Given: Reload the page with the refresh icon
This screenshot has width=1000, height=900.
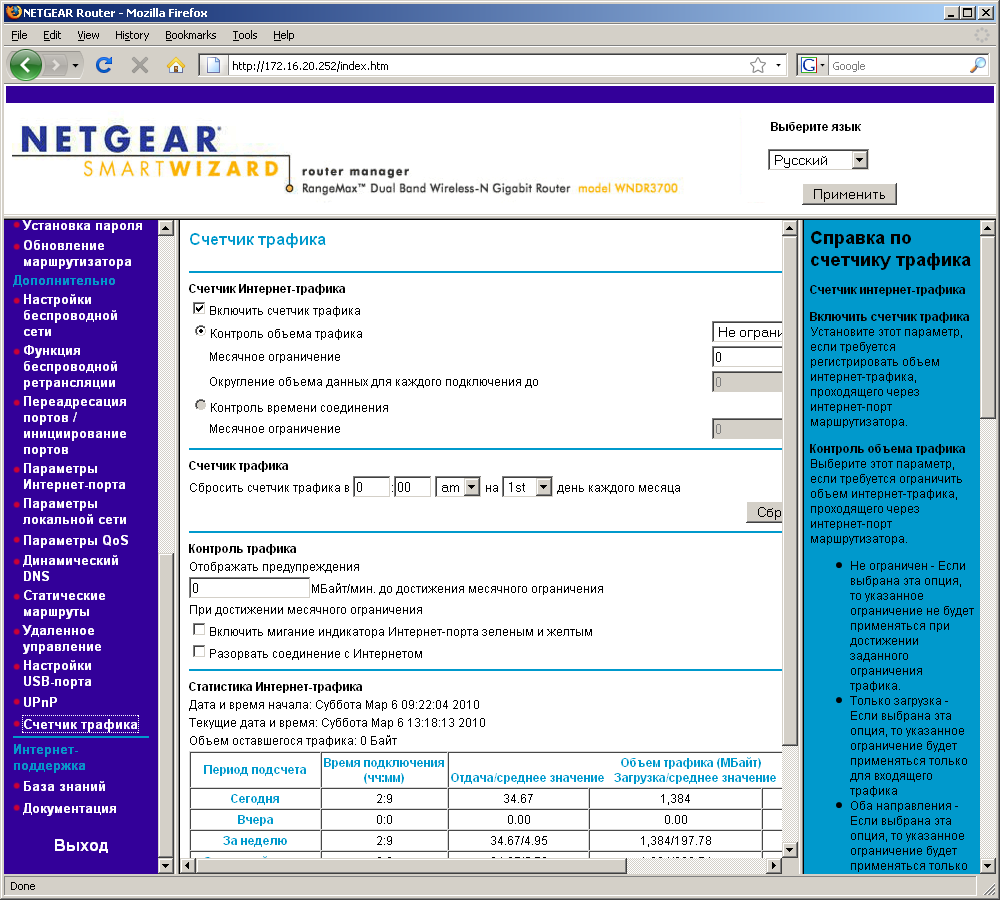Looking at the screenshot, I should click(x=104, y=65).
